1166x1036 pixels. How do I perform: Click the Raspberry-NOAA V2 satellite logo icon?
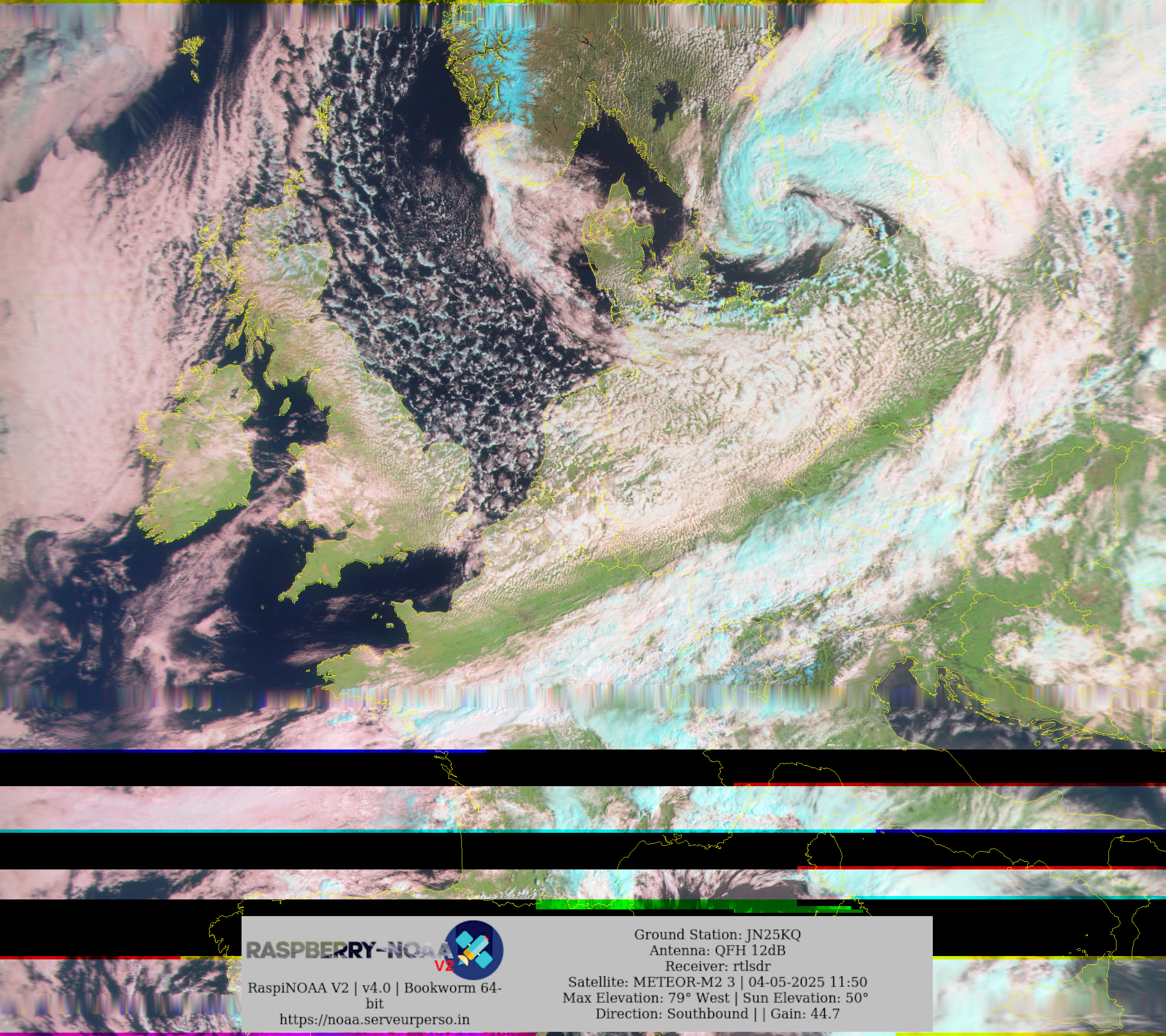[473, 950]
